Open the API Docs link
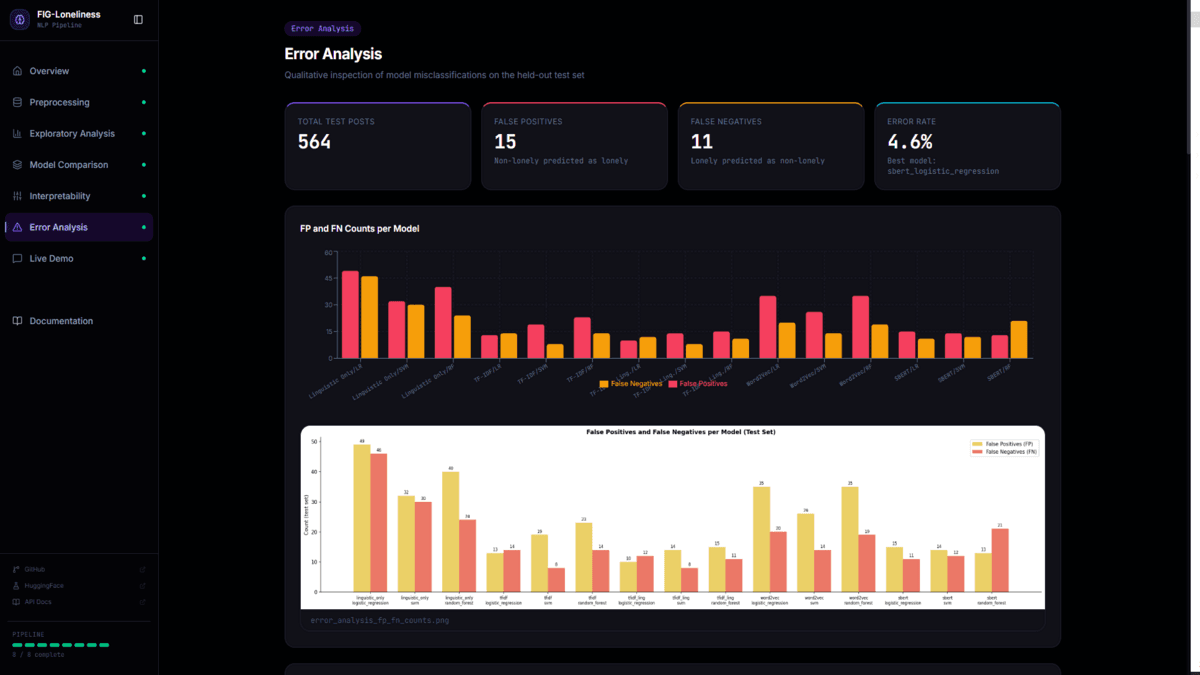This screenshot has width=1200, height=675. tap(79, 602)
